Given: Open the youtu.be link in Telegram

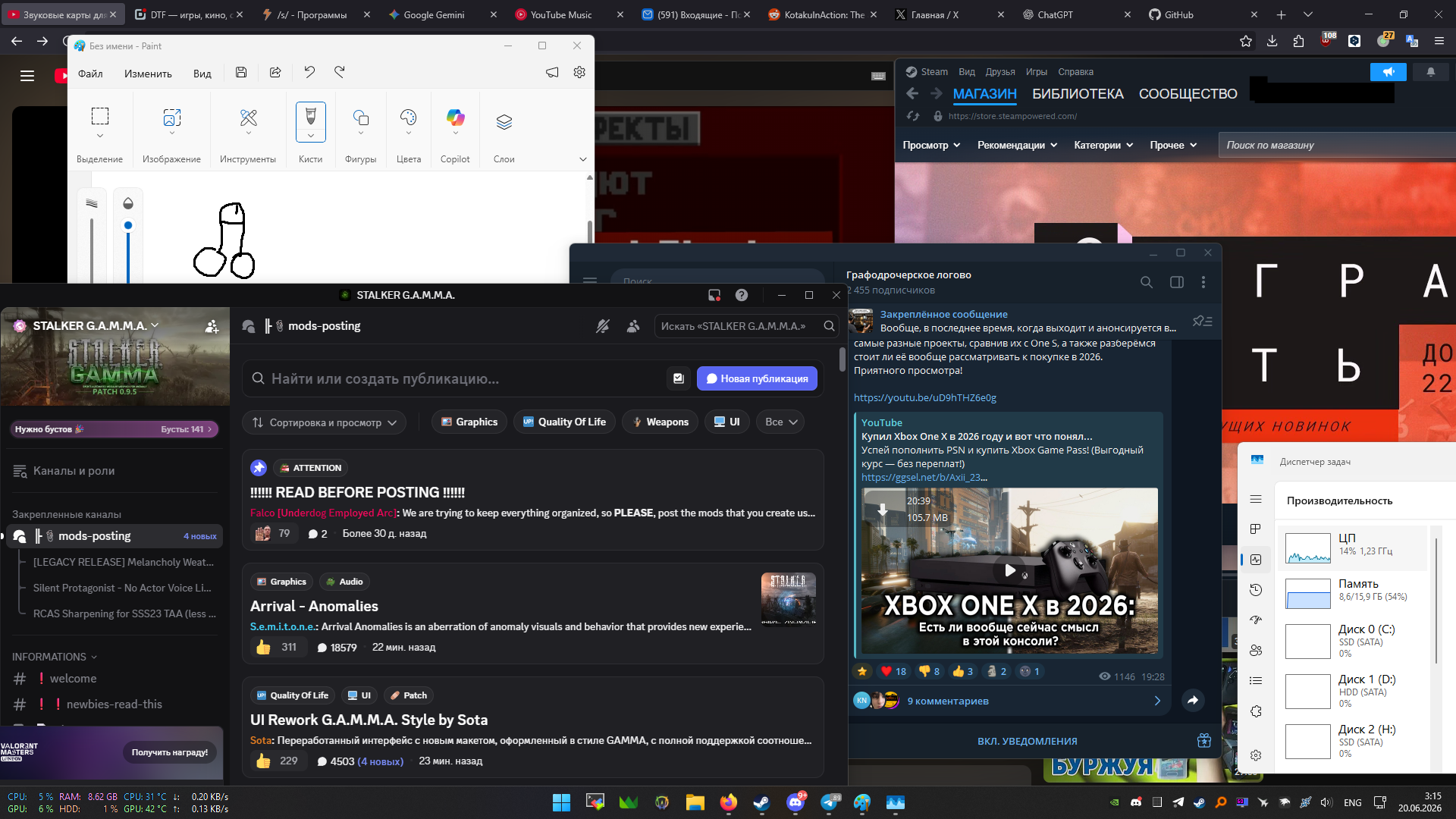Looking at the screenshot, I should point(925,397).
